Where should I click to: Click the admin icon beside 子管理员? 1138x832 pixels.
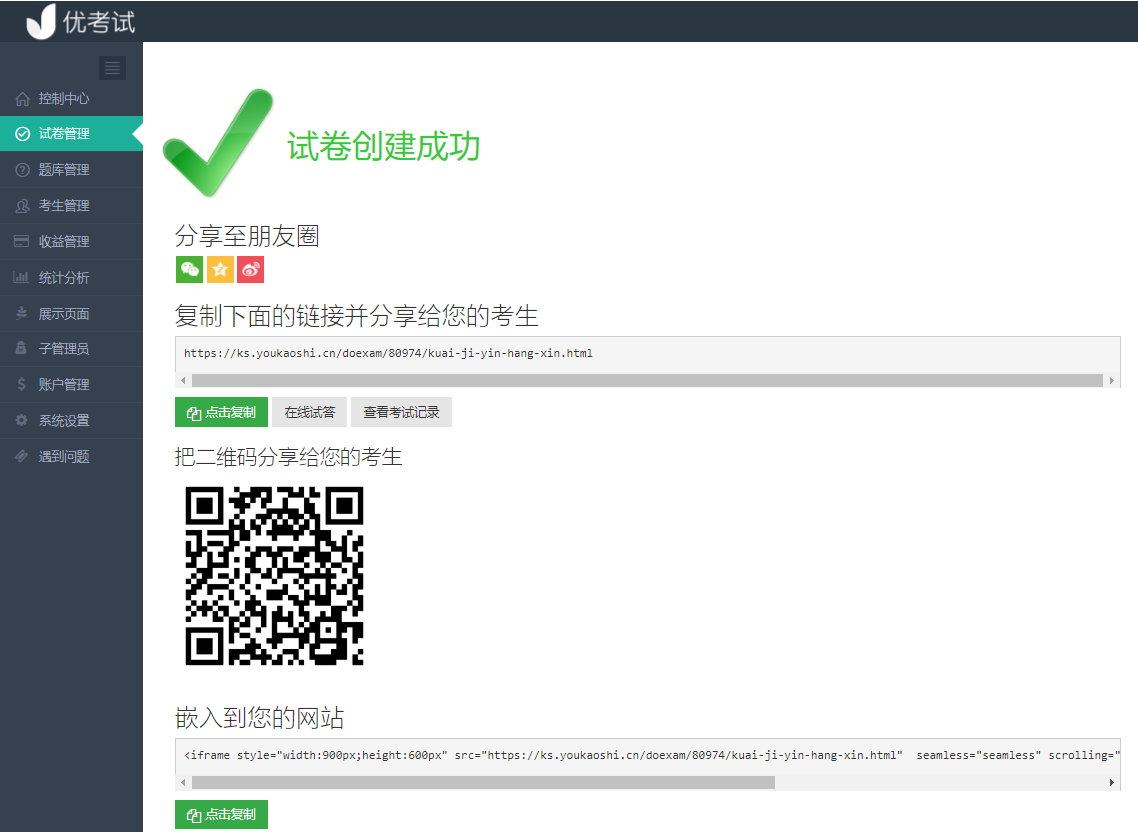pyautogui.click(x=21, y=348)
